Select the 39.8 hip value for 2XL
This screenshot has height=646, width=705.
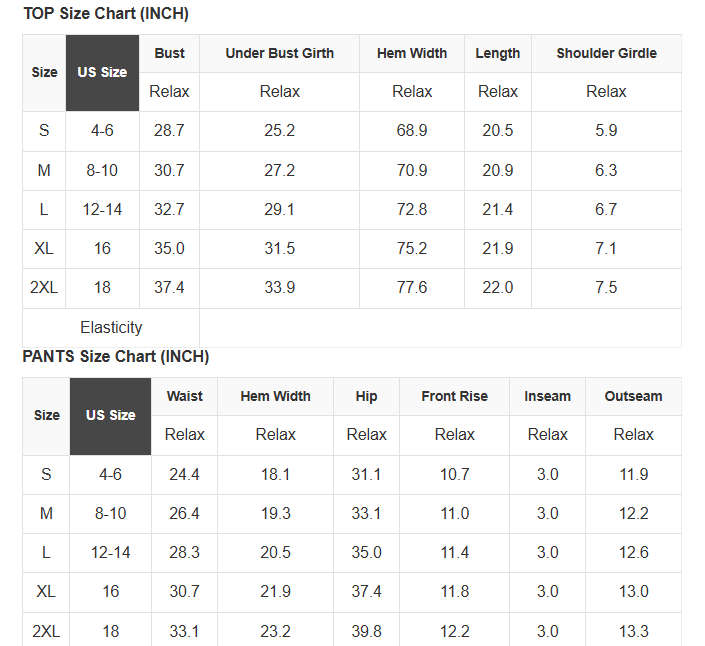(x=367, y=631)
